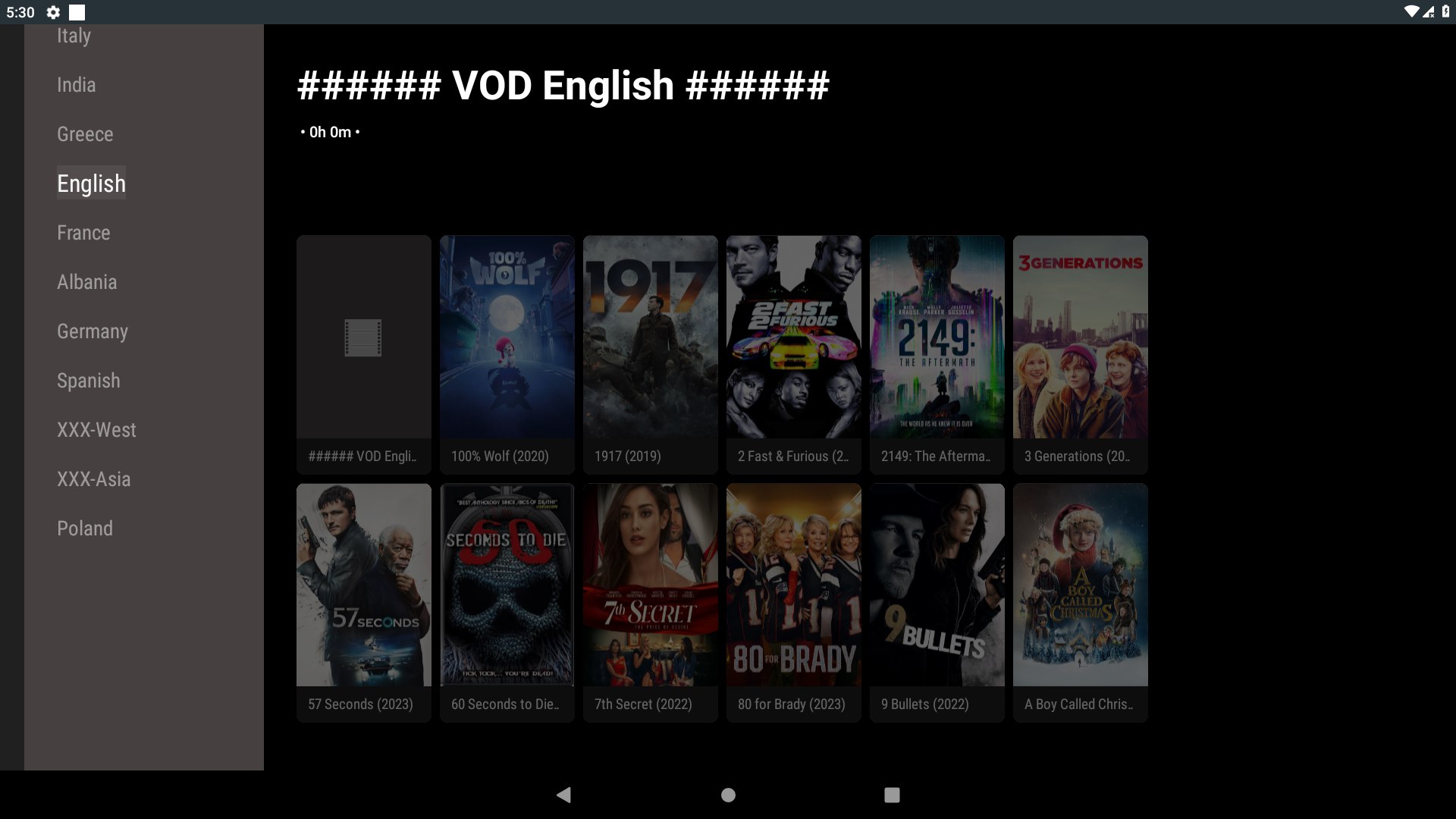Toggle Albania category selection
1456x819 pixels.
(87, 281)
